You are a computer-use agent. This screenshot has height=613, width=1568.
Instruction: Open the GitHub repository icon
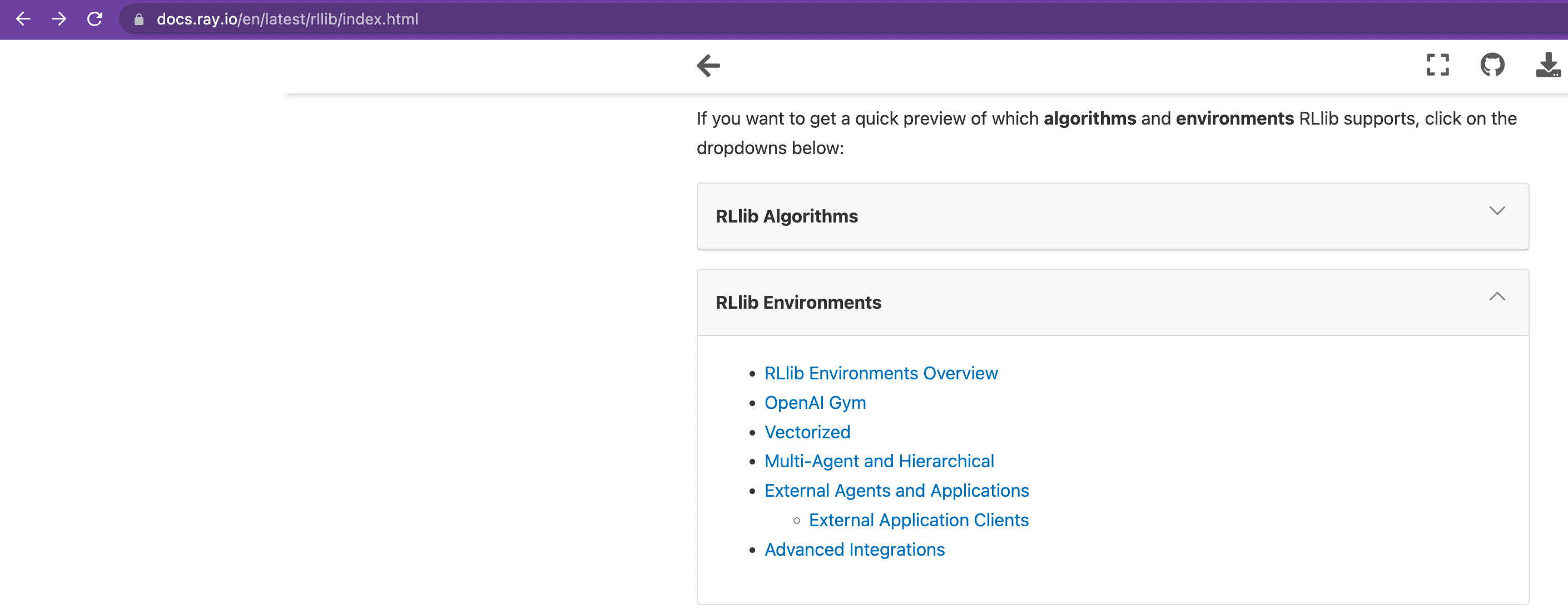tap(1492, 65)
